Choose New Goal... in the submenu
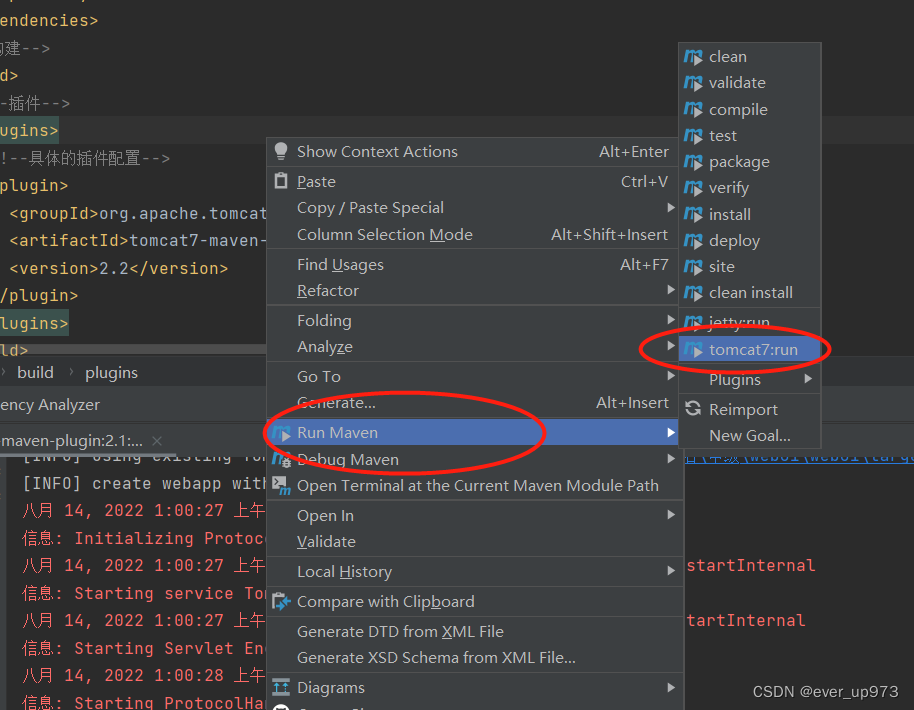The image size is (914, 710). click(750, 435)
